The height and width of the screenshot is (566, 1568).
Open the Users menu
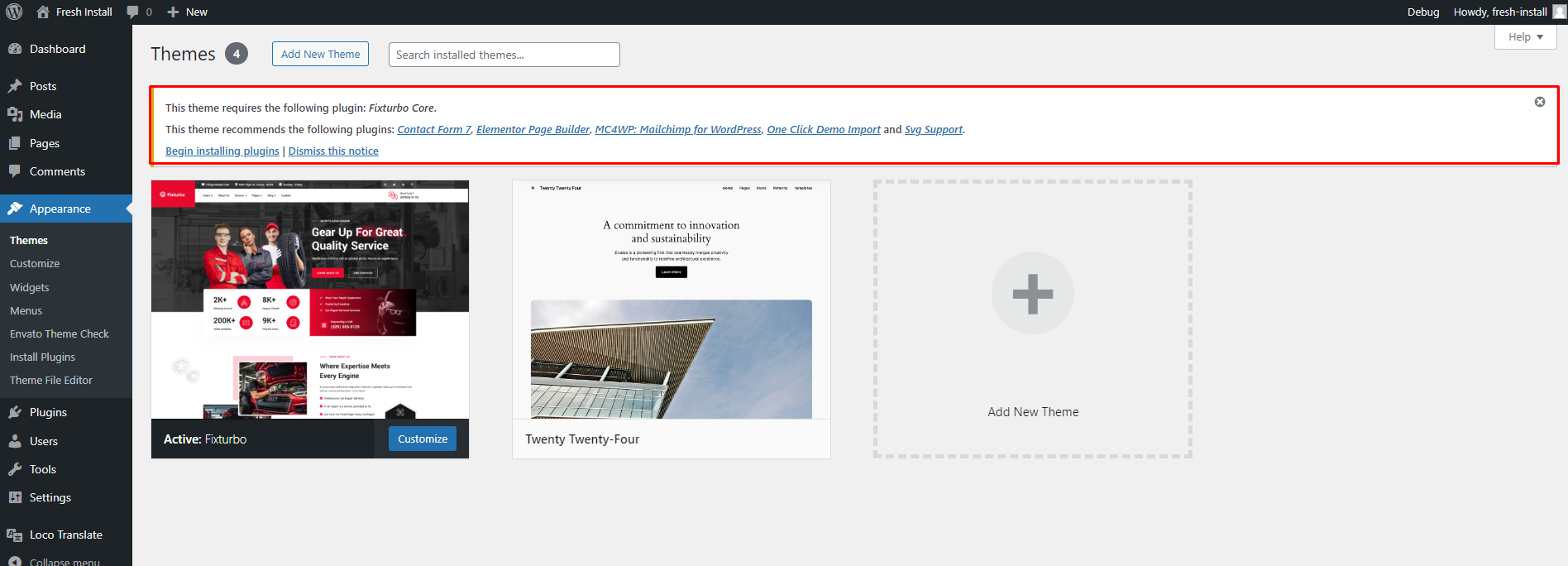click(66, 441)
